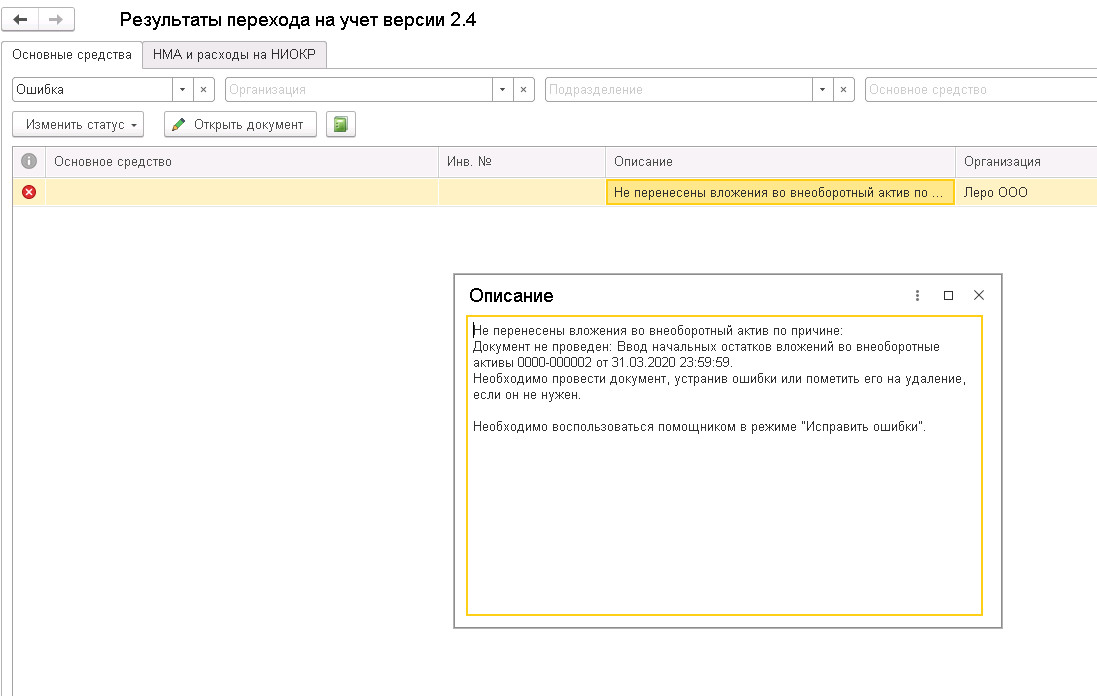Click the back navigation arrow
The width and height of the screenshot is (1097, 696).
20,20
